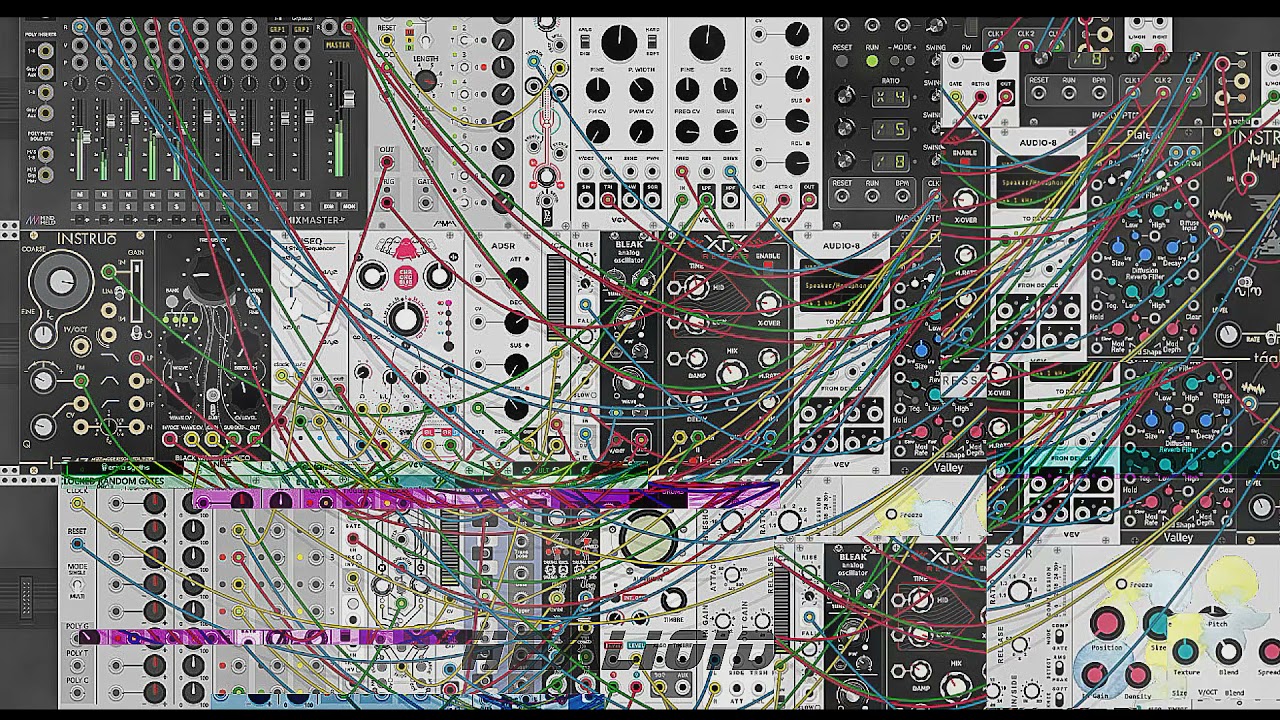Screen dimensions: 1280x720
Task: Click the GAIN slider on Instruo filter
Action: [x=136, y=291]
